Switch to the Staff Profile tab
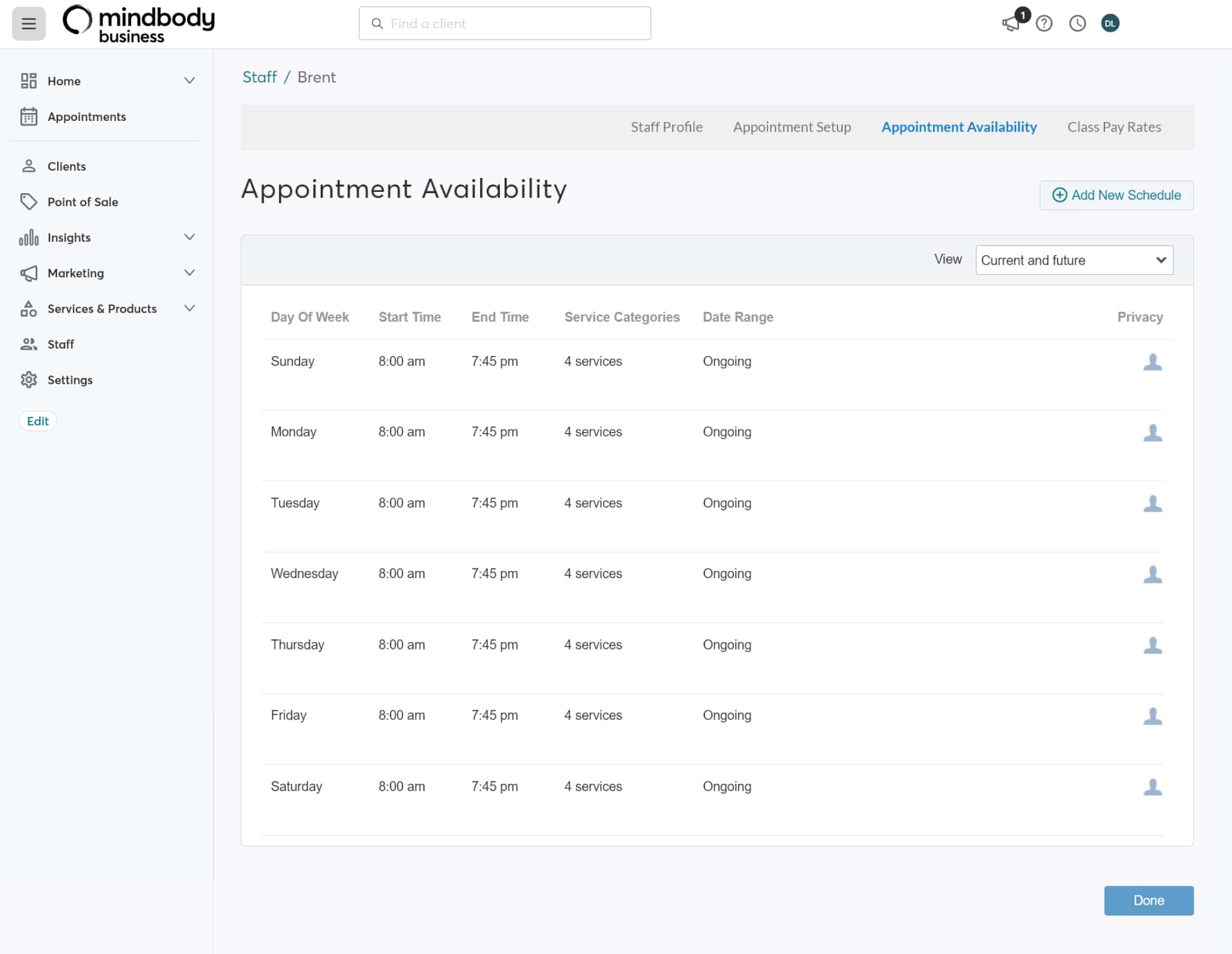 coord(666,127)
